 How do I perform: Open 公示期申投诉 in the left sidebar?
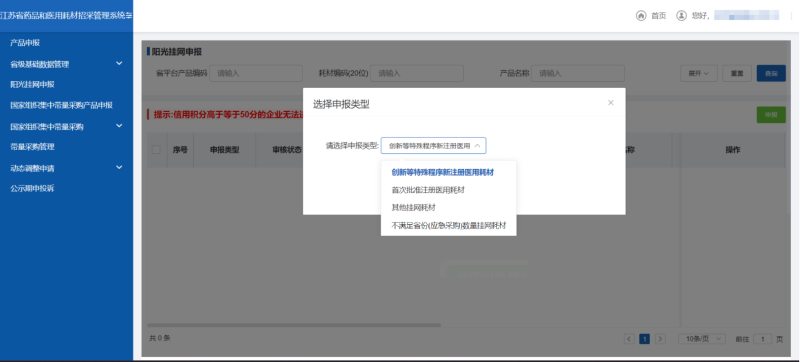[32, 188]
